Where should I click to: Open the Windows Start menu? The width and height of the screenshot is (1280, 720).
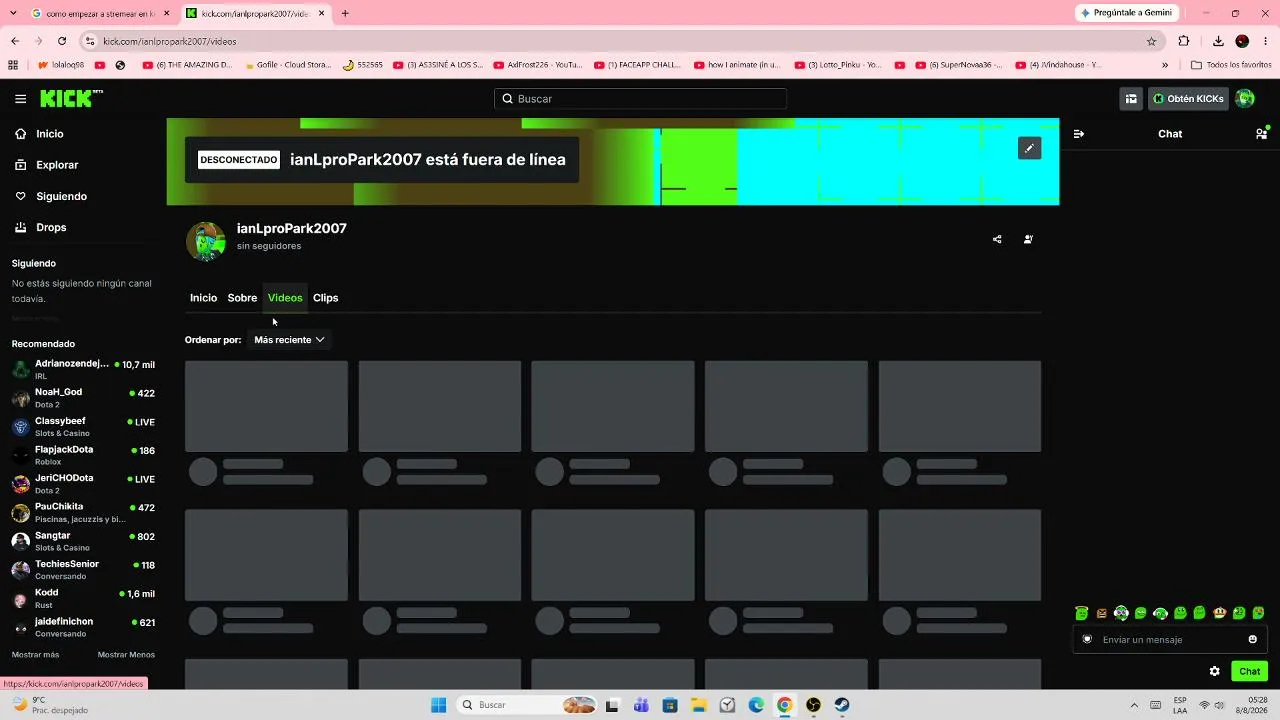pos(438,705)
